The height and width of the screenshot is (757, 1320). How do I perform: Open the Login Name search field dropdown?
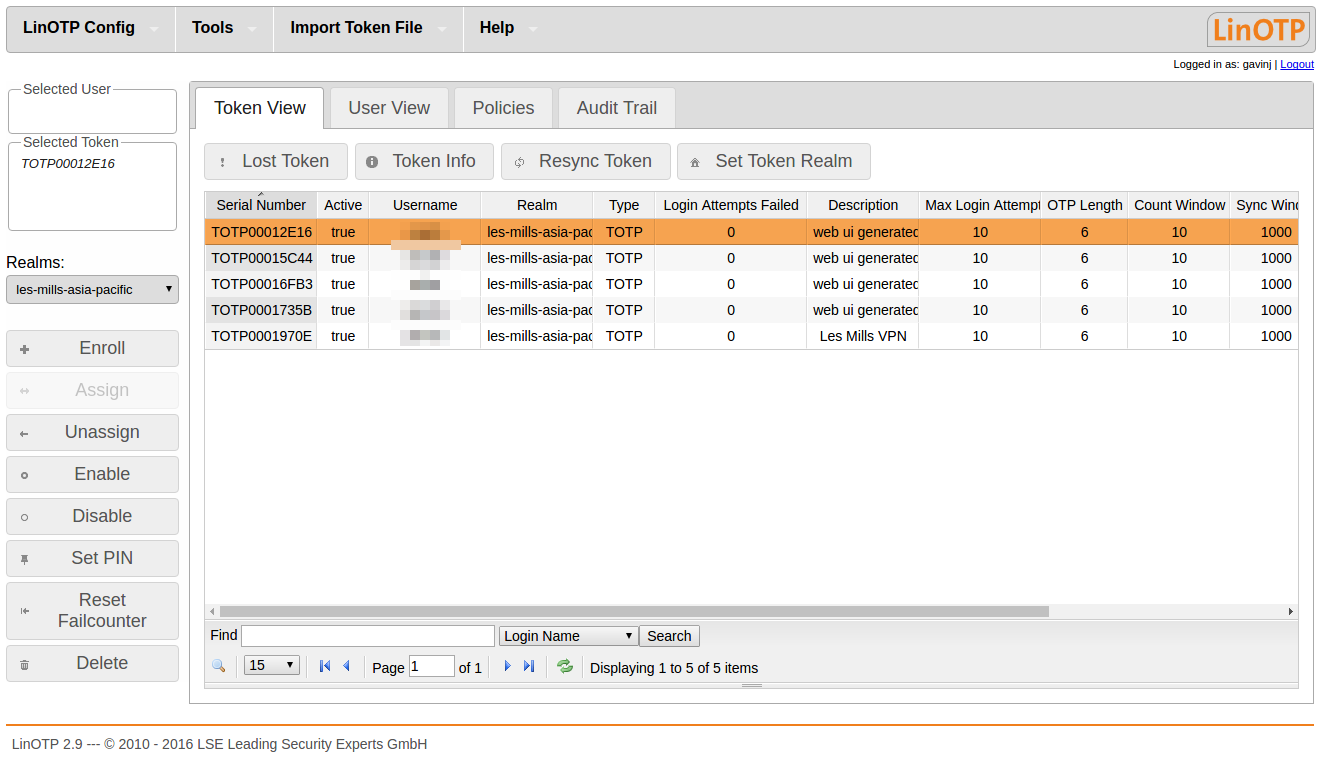[x=567, y=635]
